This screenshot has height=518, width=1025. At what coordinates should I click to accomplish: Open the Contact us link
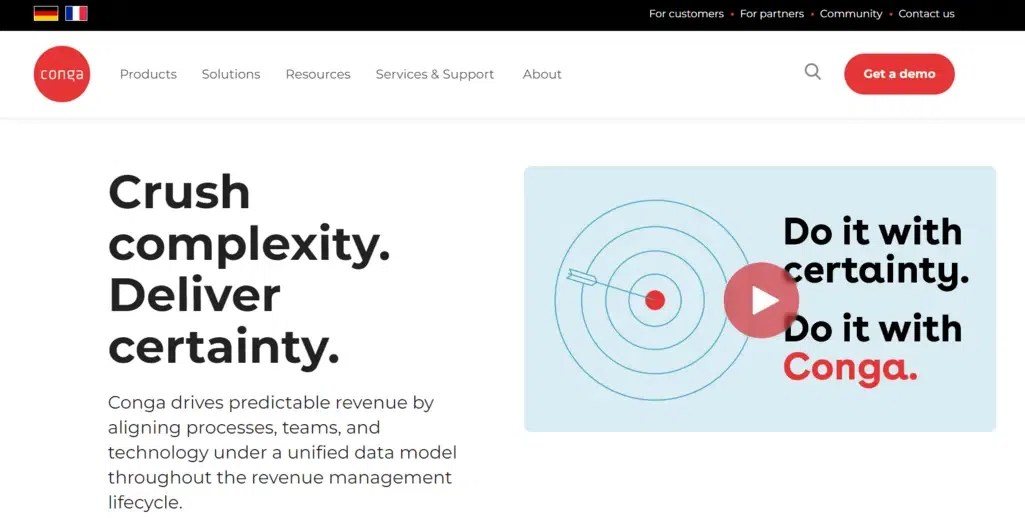tap(926, 14)
